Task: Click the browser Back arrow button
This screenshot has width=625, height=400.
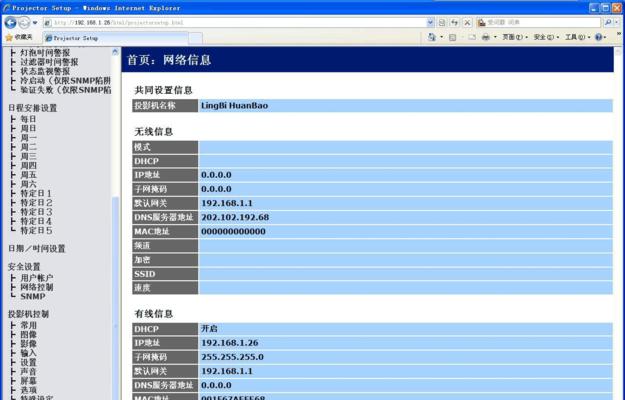Action: point(10,22)
